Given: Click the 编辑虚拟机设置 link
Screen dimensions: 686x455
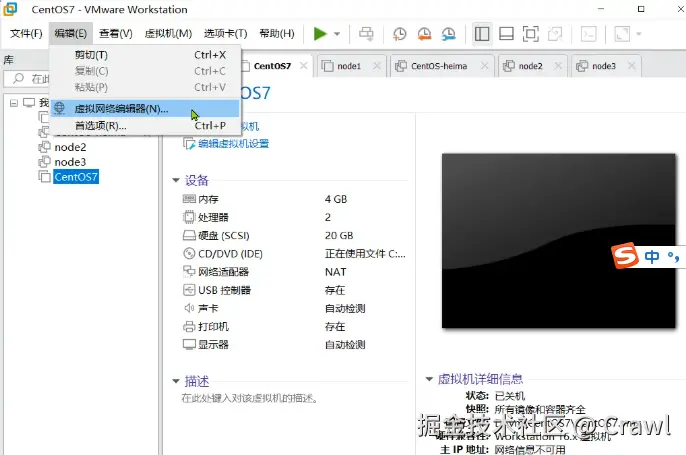Looking at the screenshot, I should coord(233,144).
